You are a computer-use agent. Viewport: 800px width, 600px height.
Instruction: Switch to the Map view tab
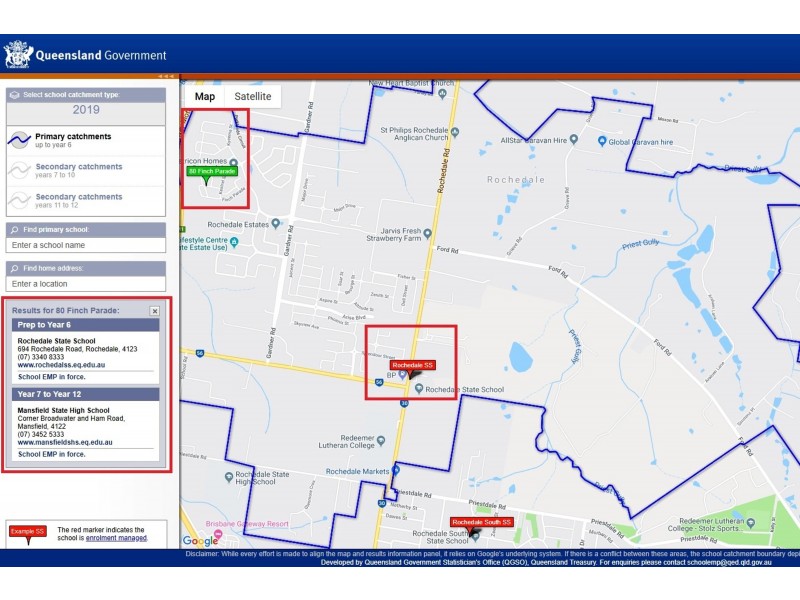(205, 96)
